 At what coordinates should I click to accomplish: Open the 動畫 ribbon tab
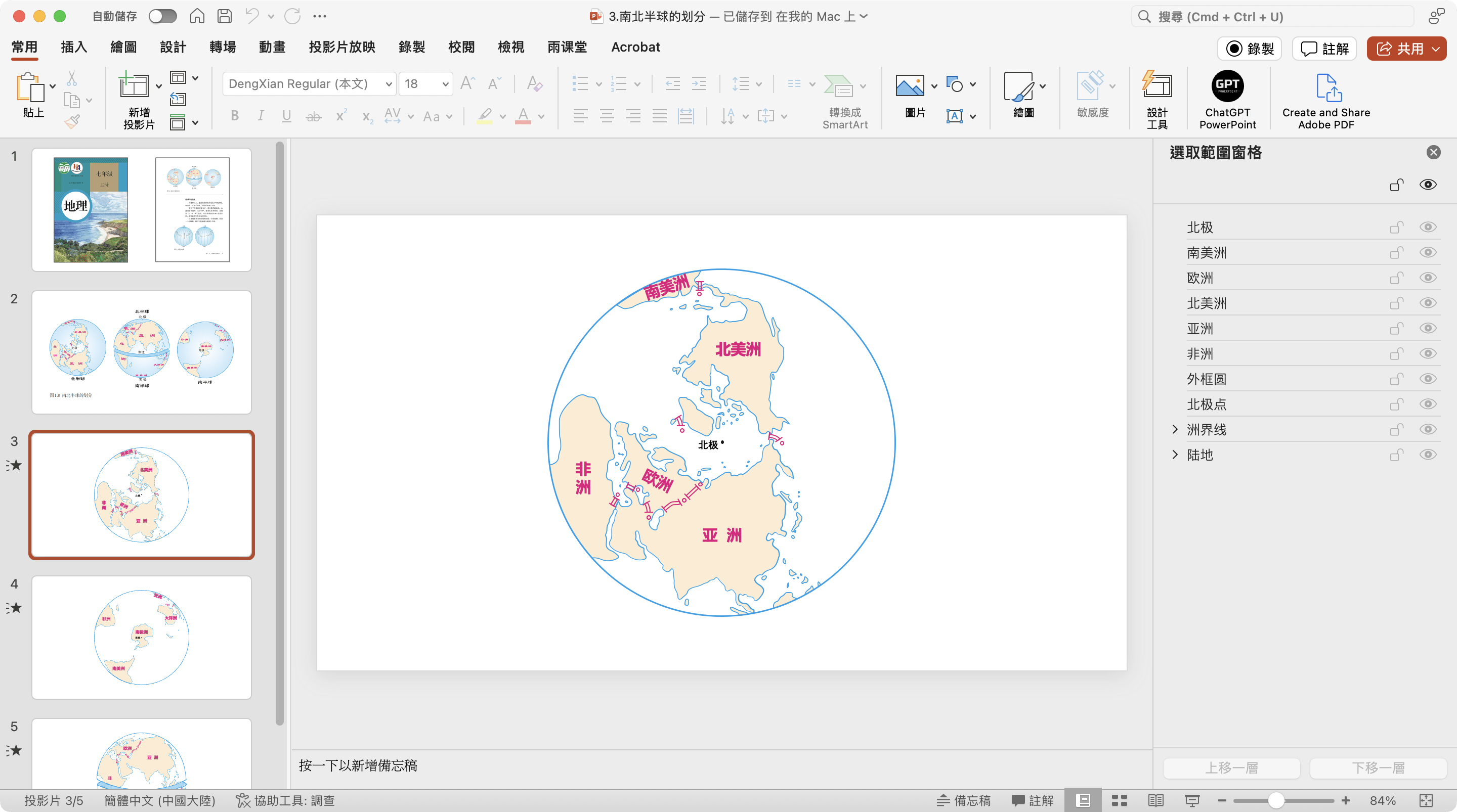click(272, 47)
